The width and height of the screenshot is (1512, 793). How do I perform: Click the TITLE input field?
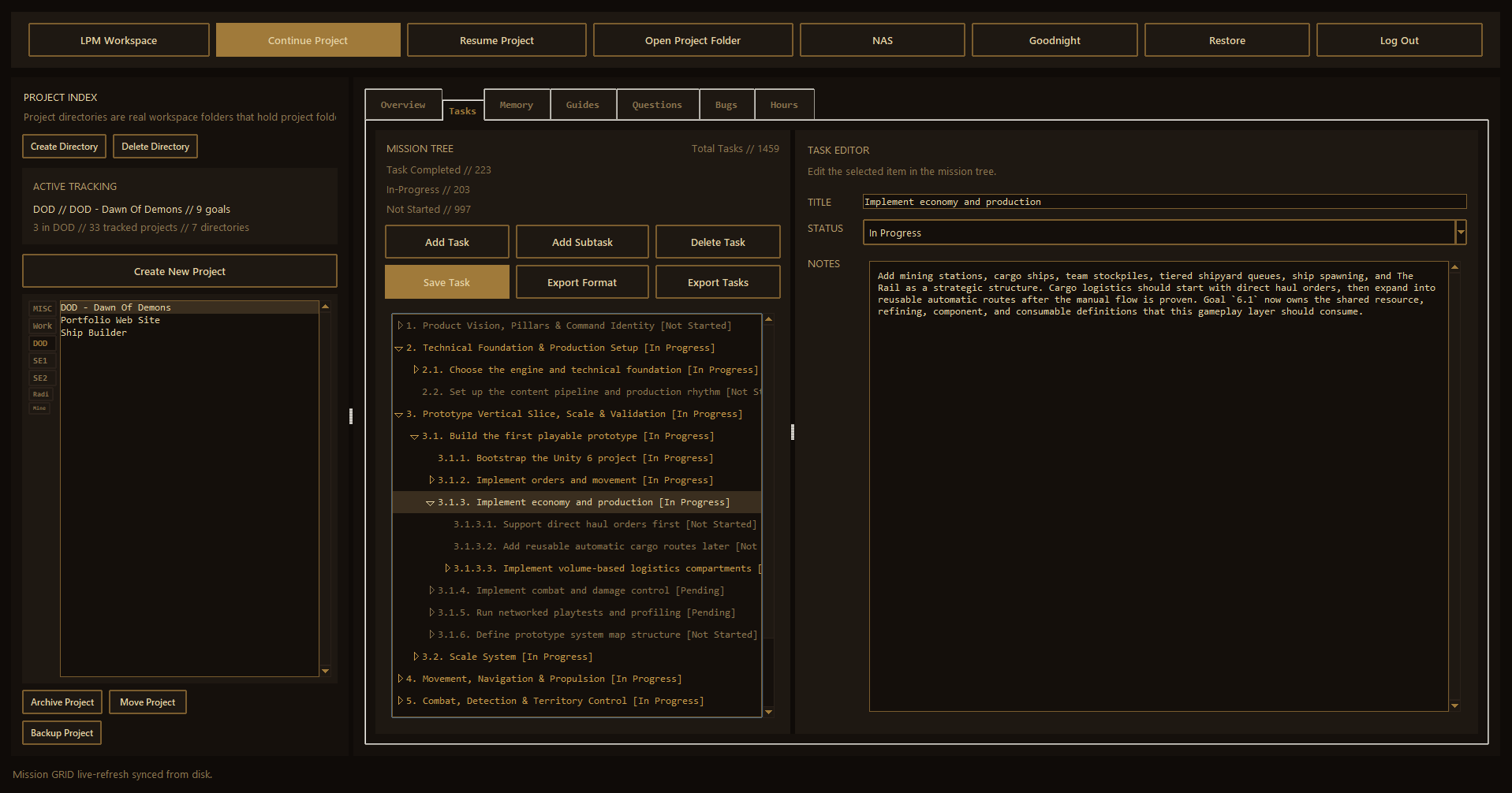click(x=1164, y=202)
